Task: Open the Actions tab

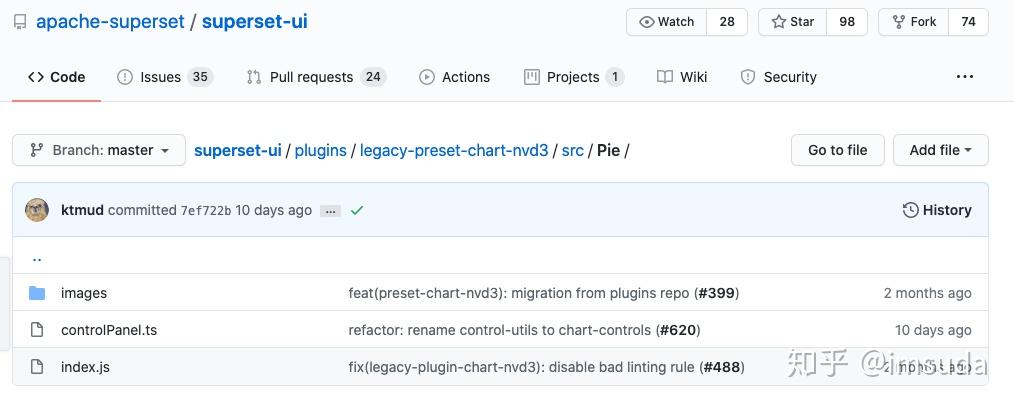Action: tap(455, 77)
